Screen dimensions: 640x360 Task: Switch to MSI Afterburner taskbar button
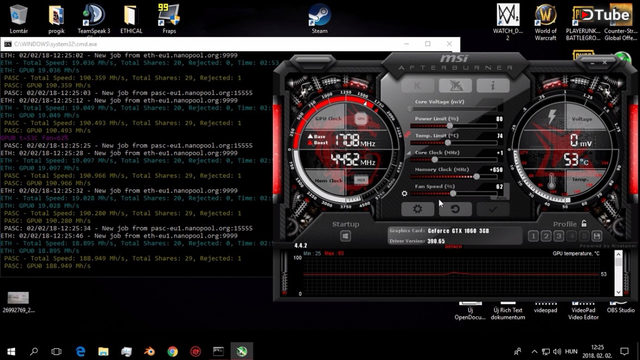pyautogui.click(x=242, y=351)
